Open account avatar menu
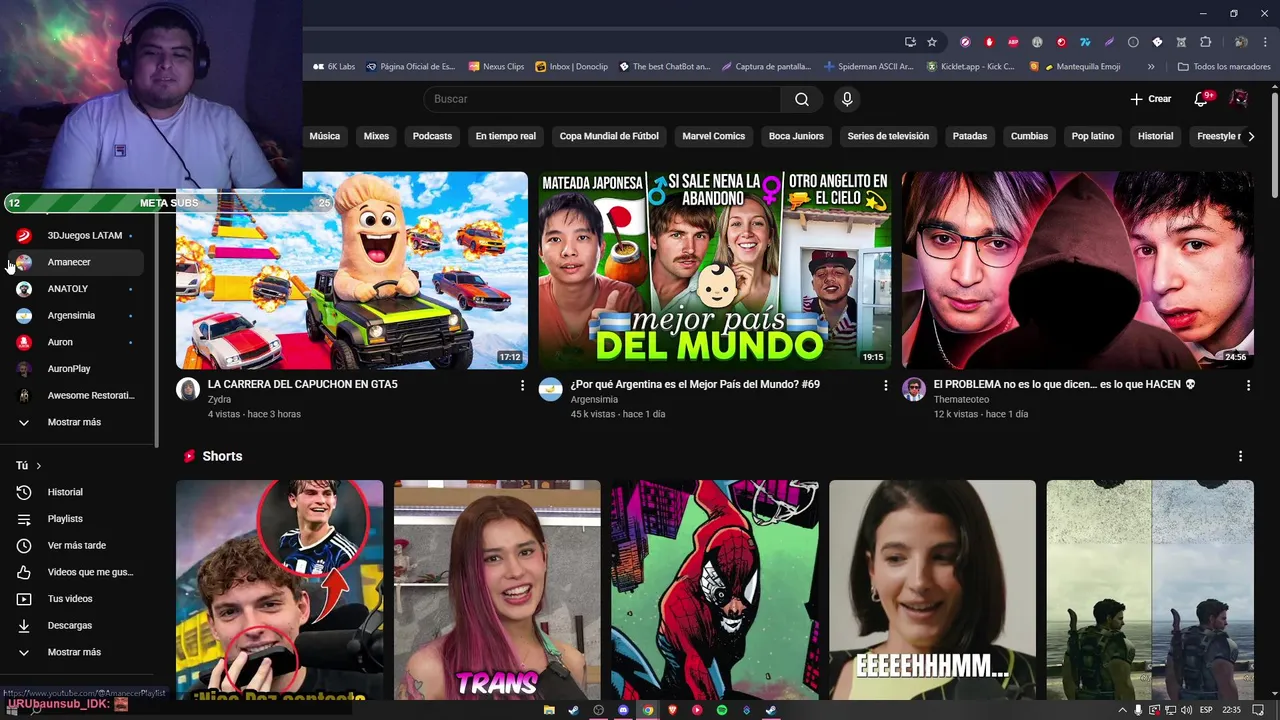Image resolution: width=1280 pixels, height=720 pixels. tap(1239, 99)
